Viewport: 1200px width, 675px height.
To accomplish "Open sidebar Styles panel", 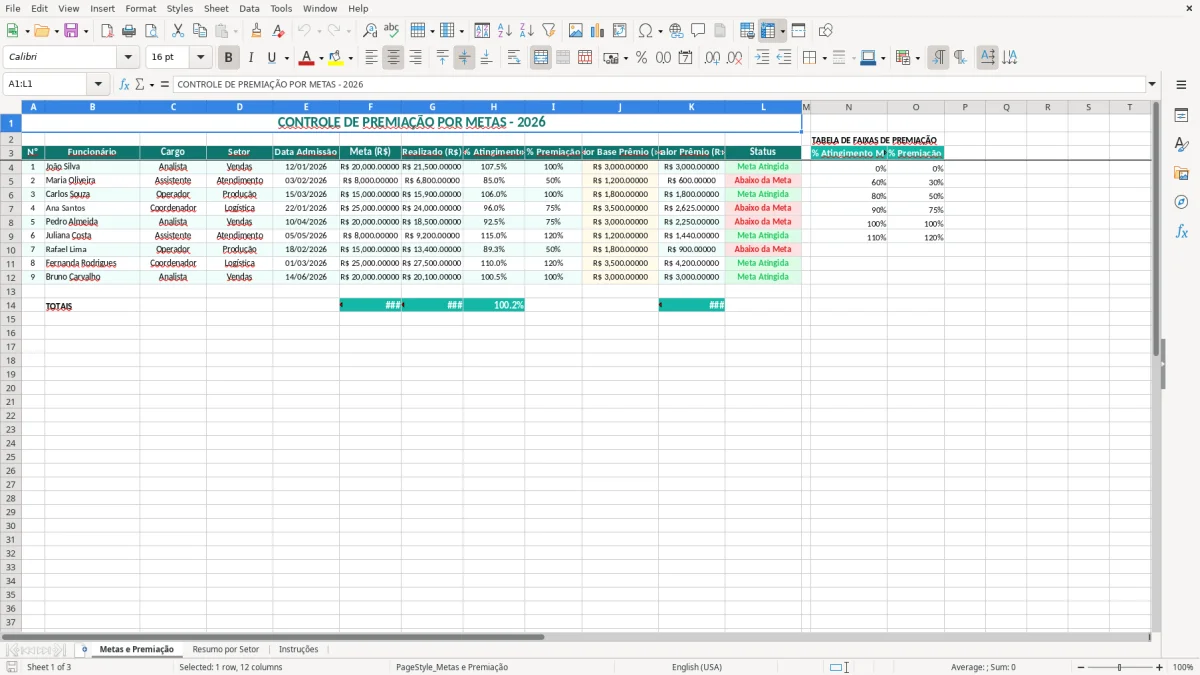I will [1181, 144].
